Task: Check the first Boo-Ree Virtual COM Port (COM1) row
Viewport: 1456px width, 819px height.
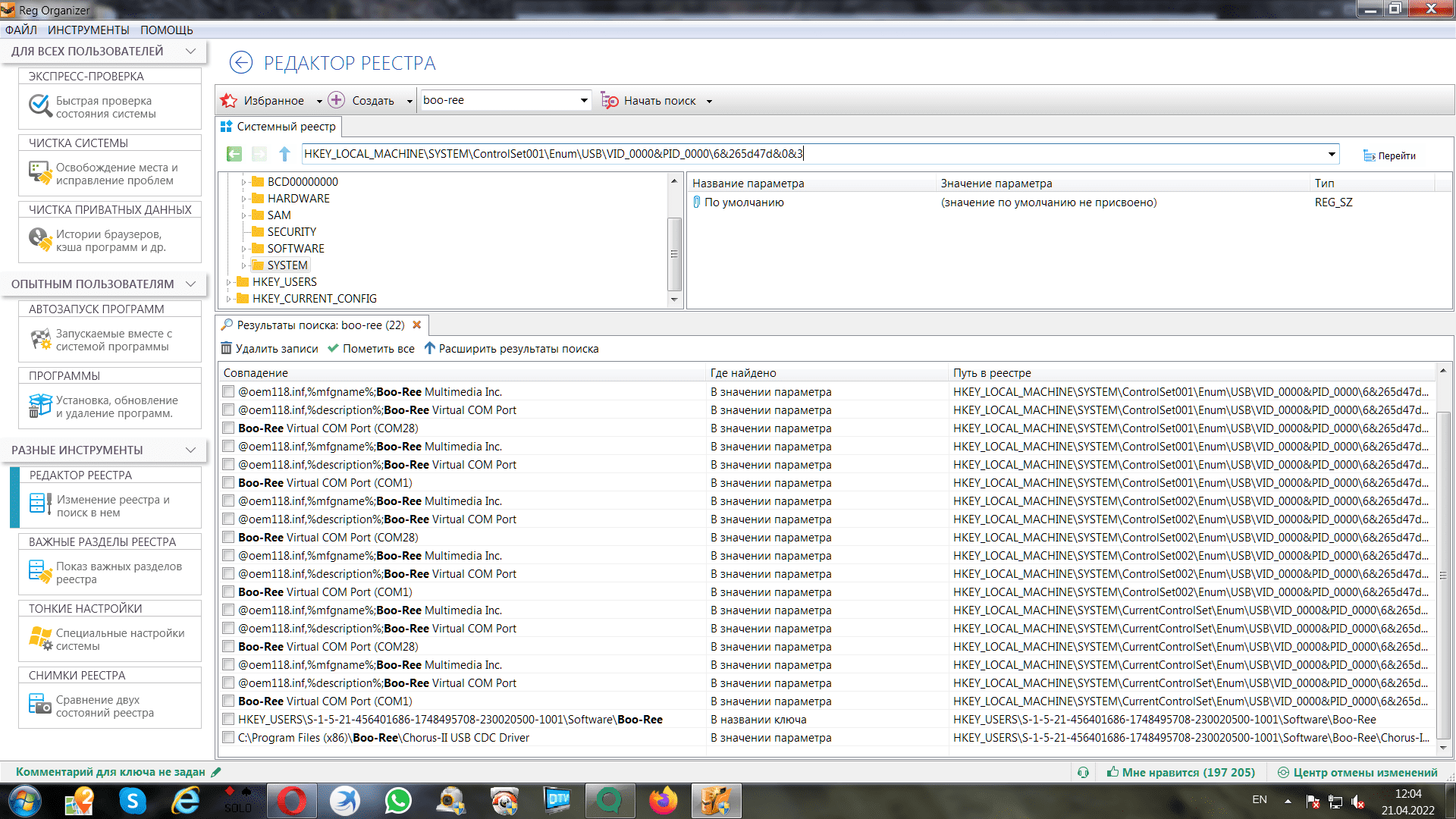Action: [228, 482]
